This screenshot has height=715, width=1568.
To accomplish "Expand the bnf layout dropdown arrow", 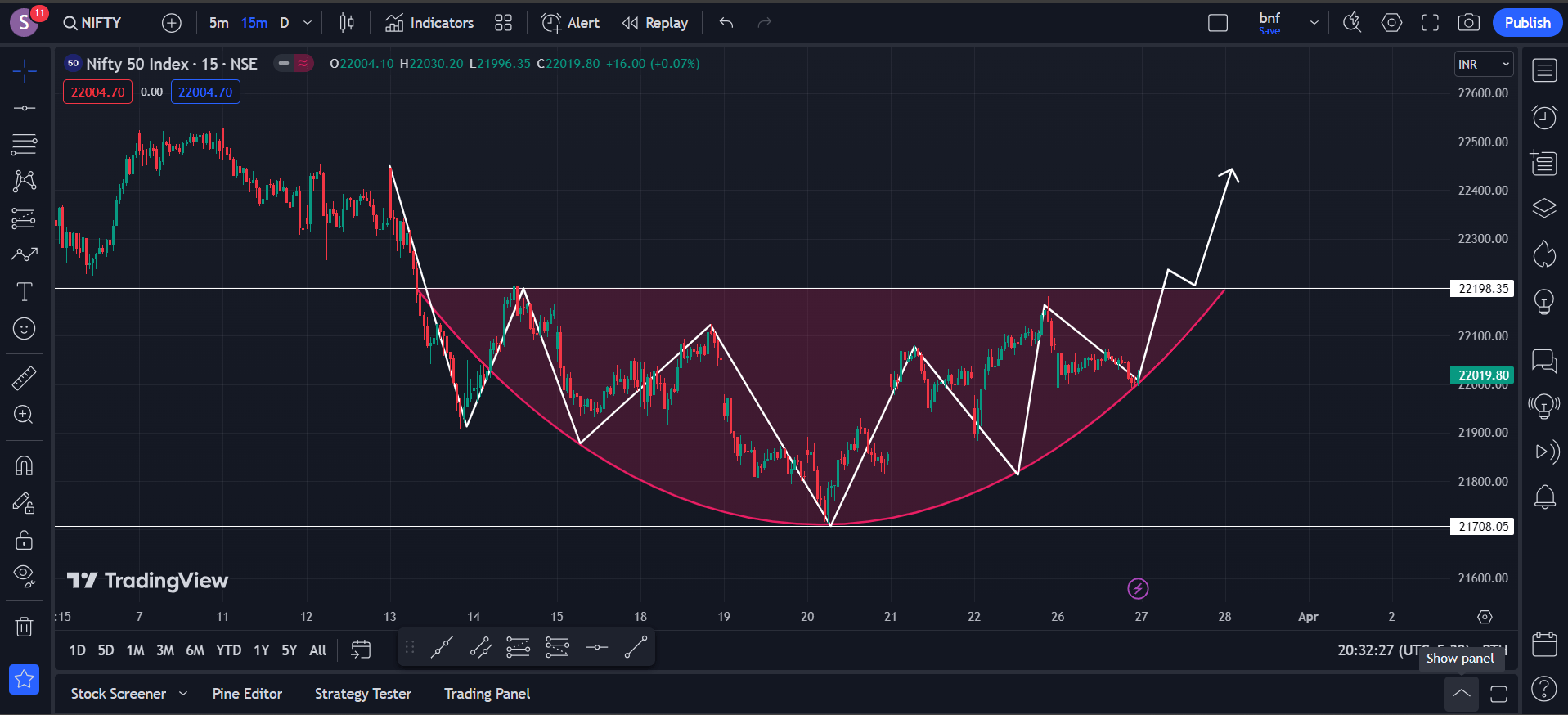I will [x=1314, y=23].
